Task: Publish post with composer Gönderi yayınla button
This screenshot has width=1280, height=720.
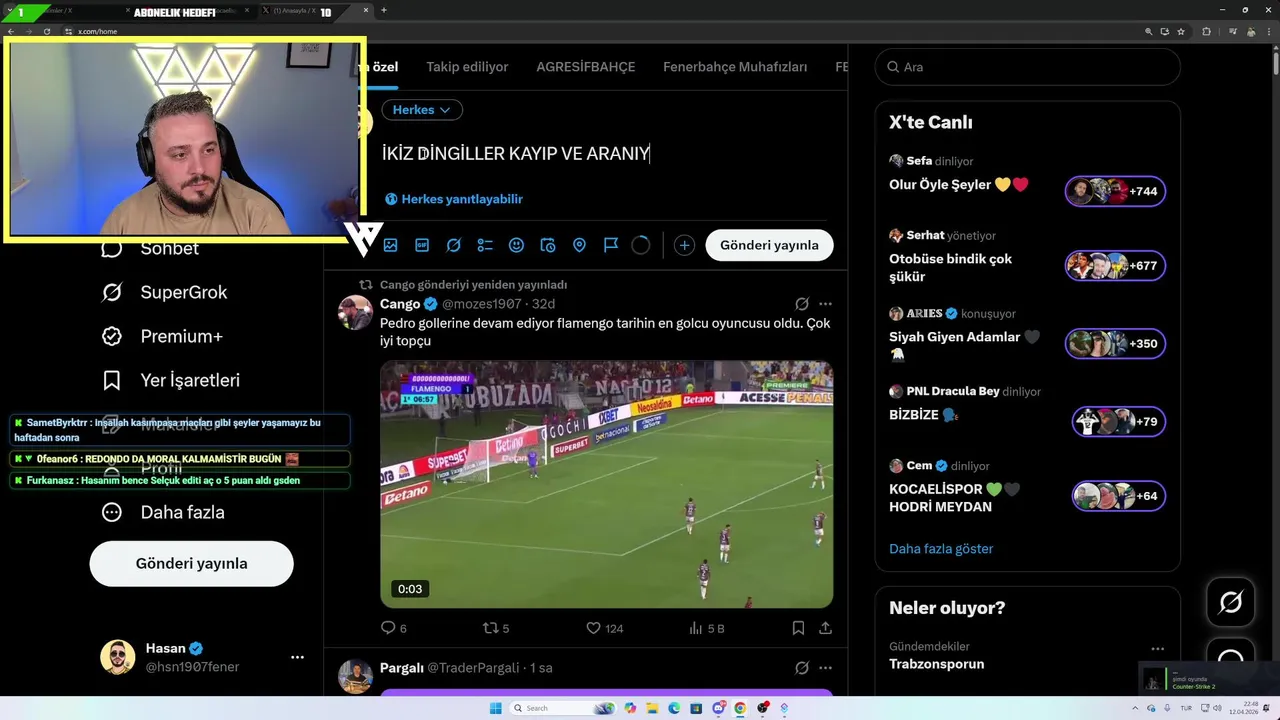Action: 769,245
